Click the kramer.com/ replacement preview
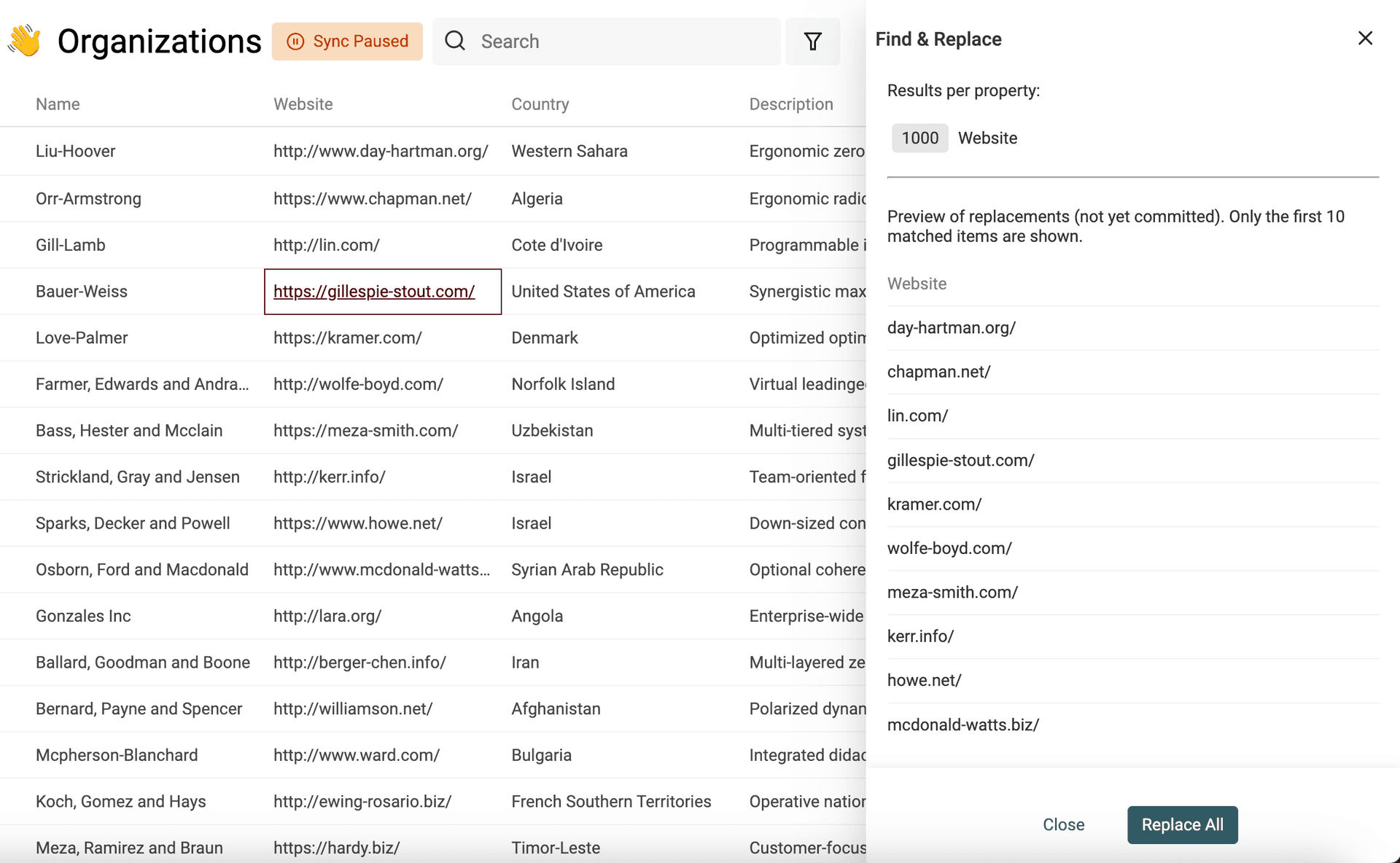 point(935,504)
